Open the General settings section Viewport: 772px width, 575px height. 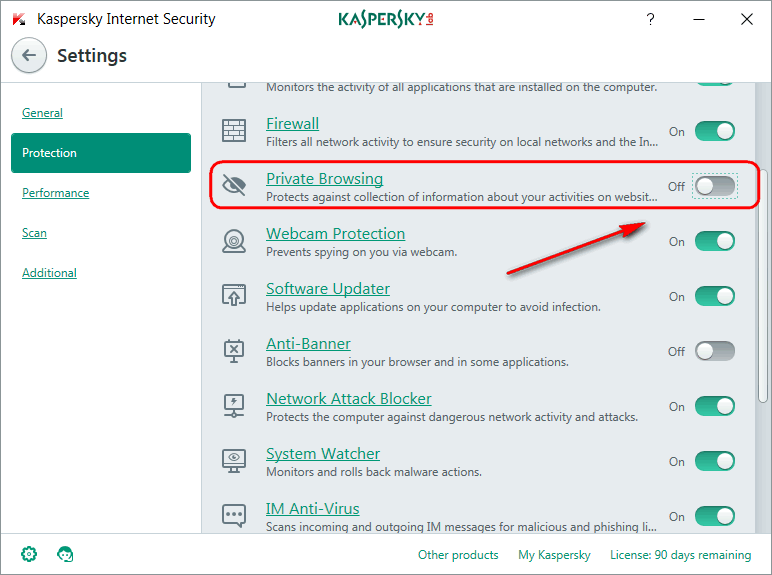click(42, 113)
